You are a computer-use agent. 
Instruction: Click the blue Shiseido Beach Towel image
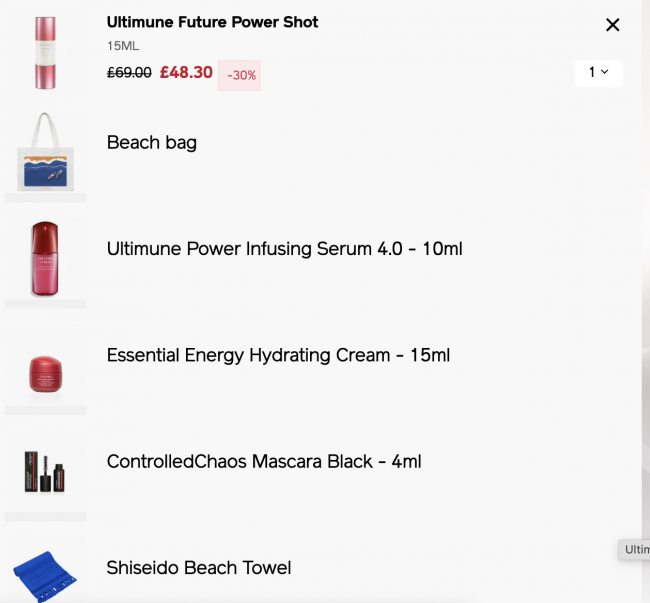45,576
